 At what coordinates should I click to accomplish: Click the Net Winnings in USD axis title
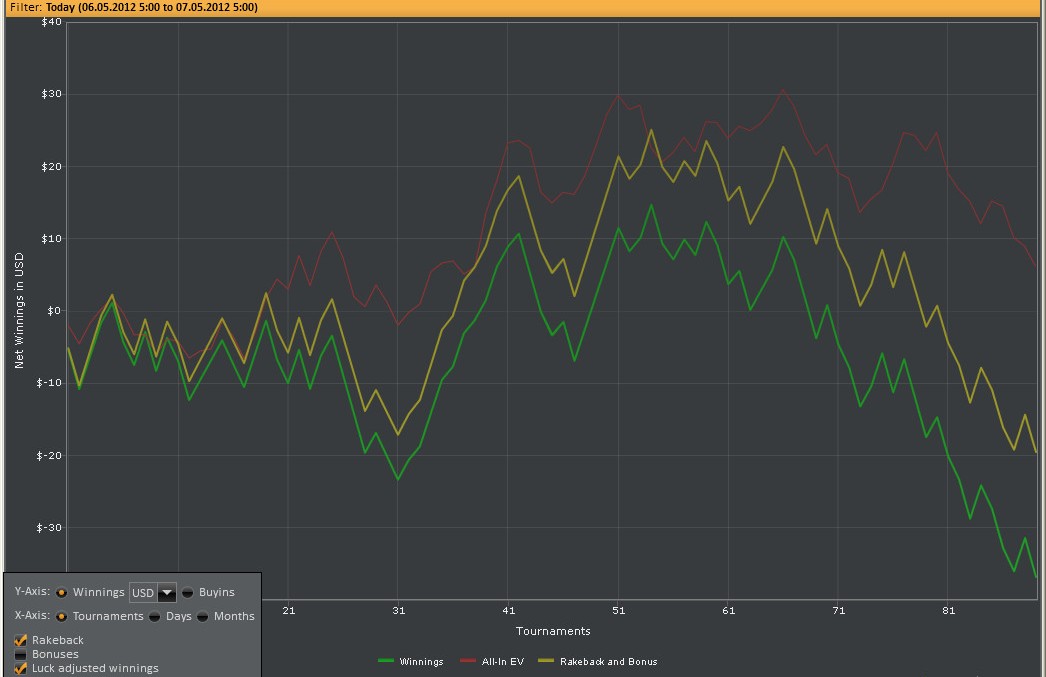(x=18, y=310)
